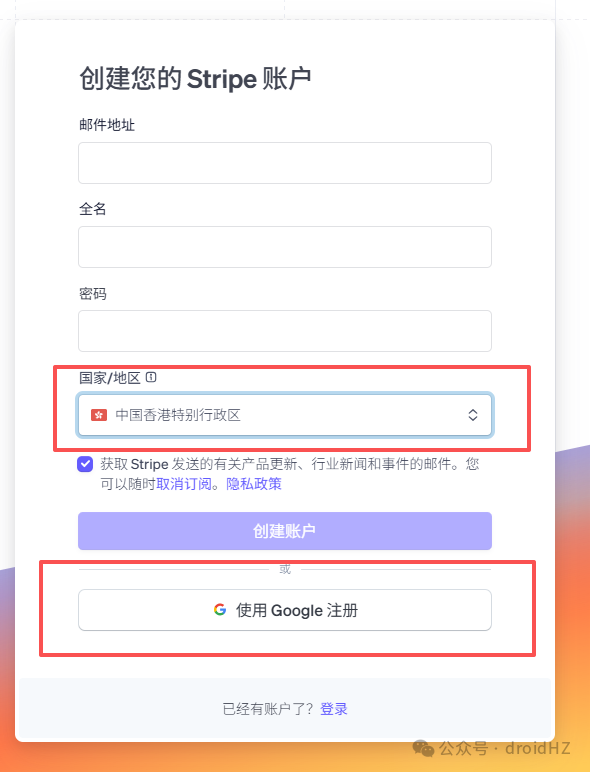The width and height of the screenshot is (590, 772).
Task: Click the 创建您的 Stripe 账户 heading
Action: pyautogui.click(x=195, y=78)
